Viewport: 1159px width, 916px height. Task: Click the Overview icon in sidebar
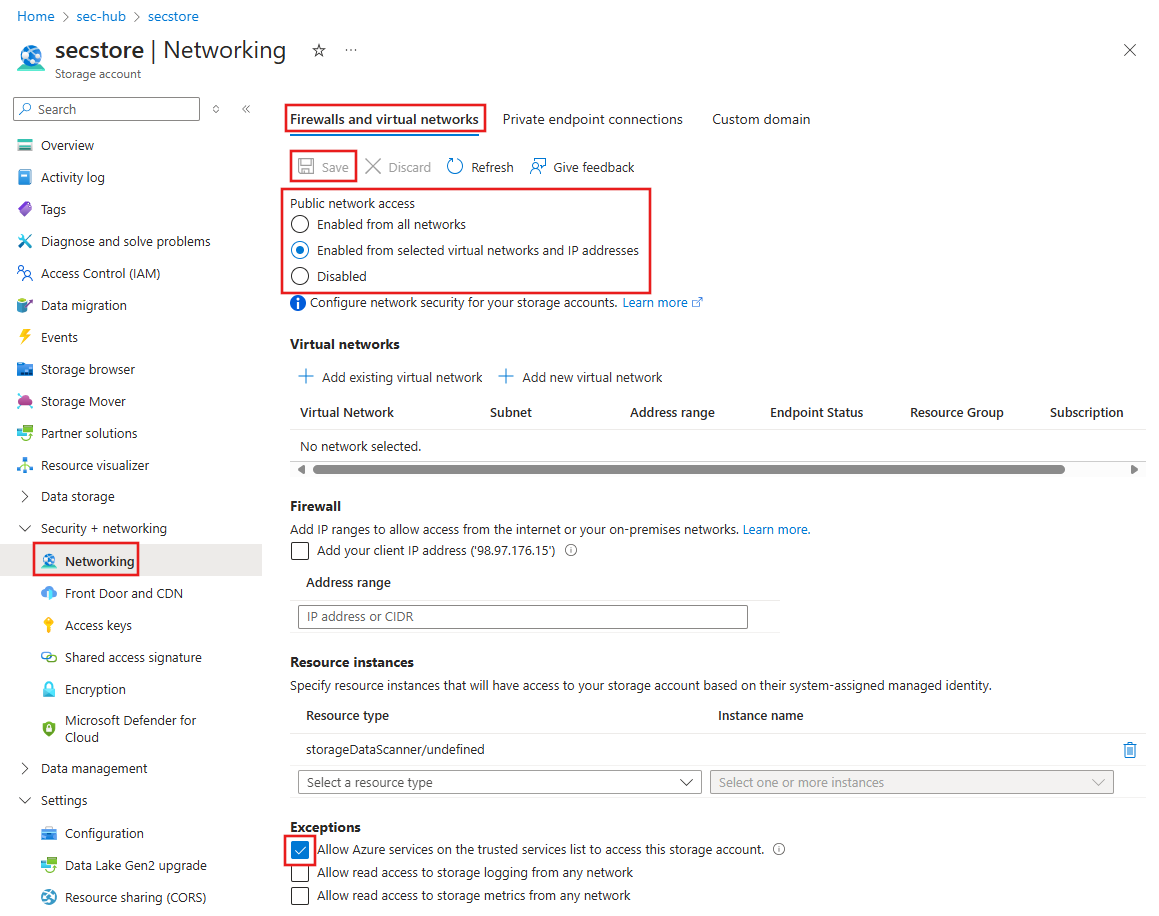[x=25, y=146]
